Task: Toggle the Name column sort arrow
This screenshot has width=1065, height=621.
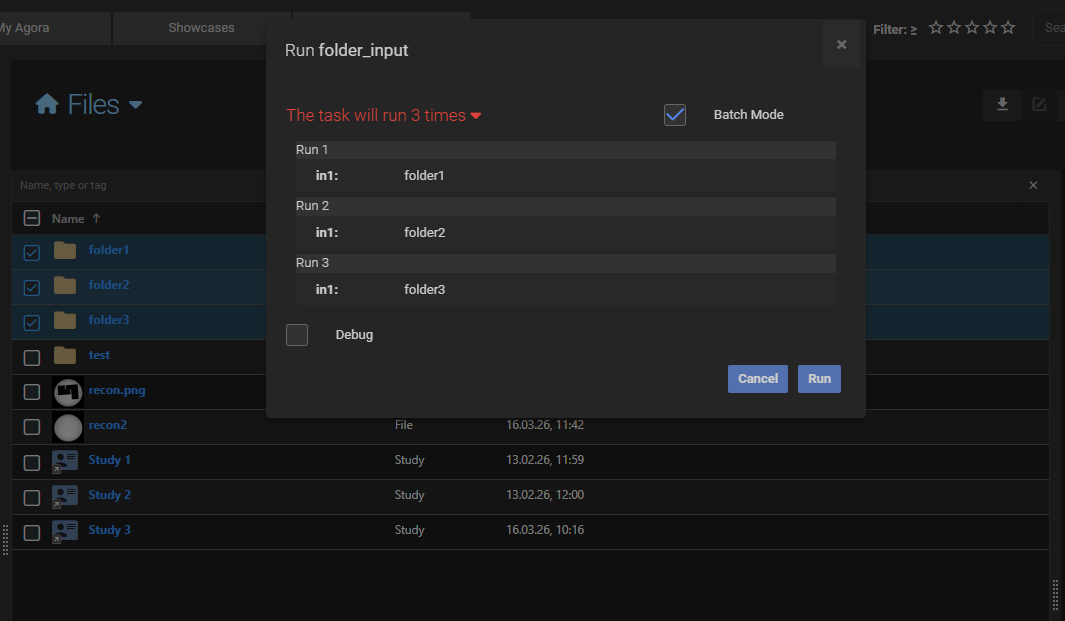Action: point(95,218)
